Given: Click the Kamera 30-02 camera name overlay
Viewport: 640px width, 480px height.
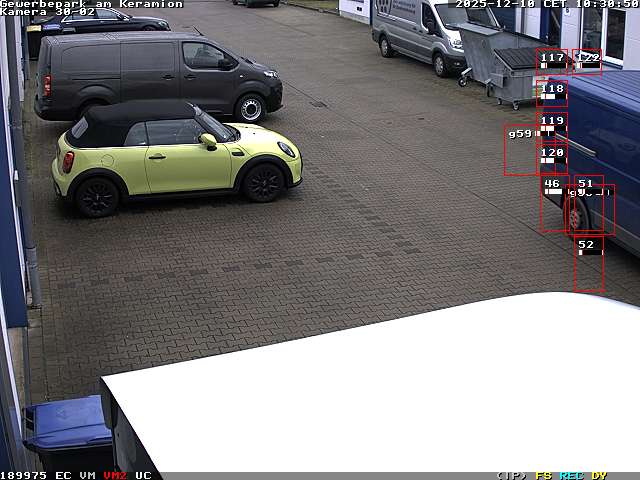Looking at the screenshot, I should coord(48,12).
